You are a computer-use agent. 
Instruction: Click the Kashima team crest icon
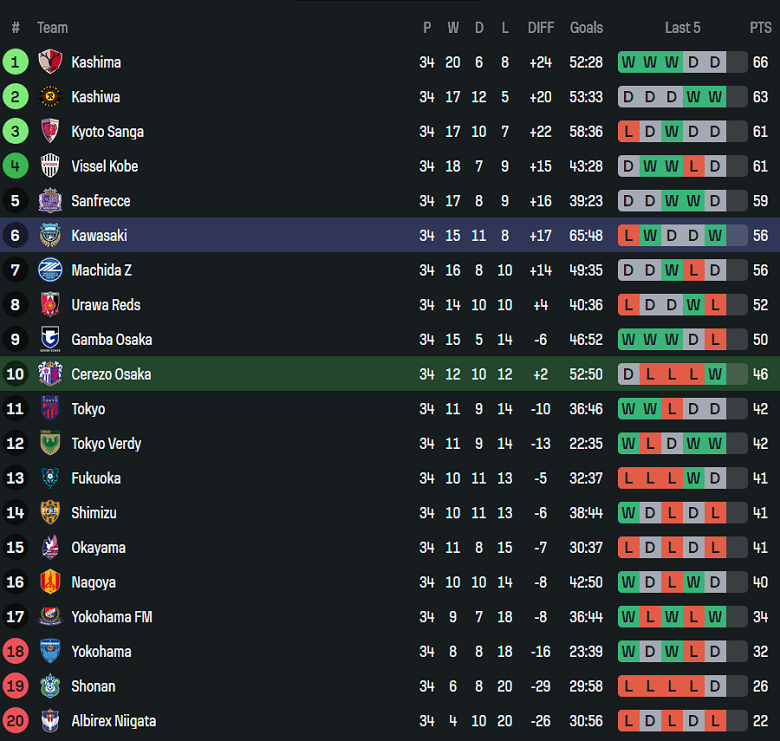[x=50, y=62]
